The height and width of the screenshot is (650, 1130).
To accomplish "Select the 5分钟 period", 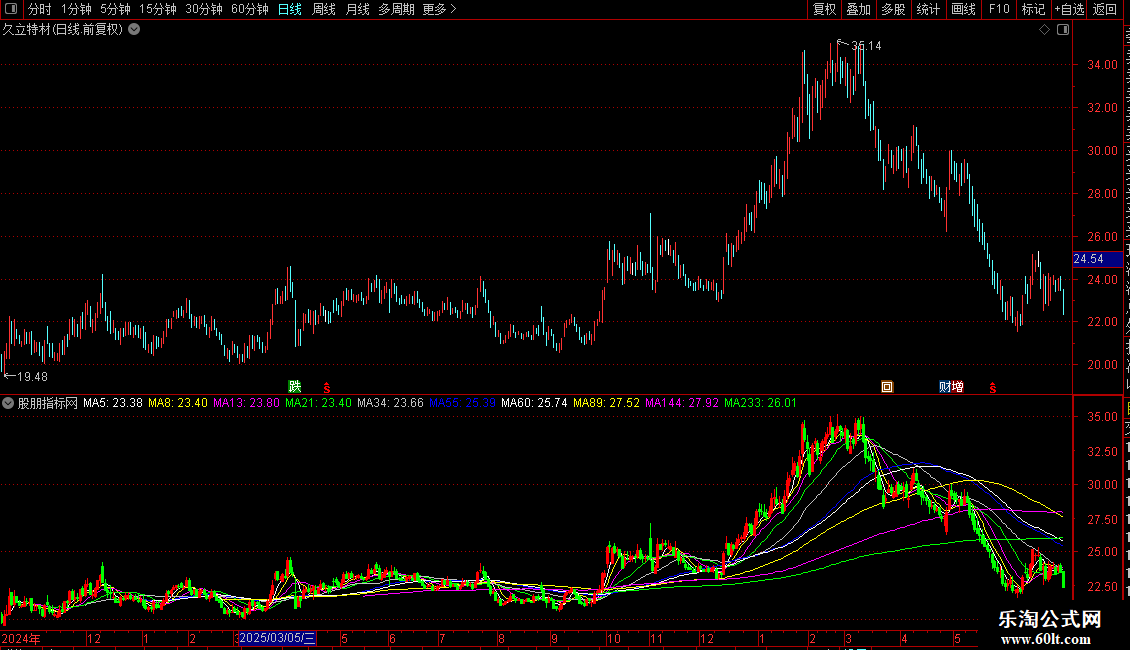I will click(x=115, y=9).
